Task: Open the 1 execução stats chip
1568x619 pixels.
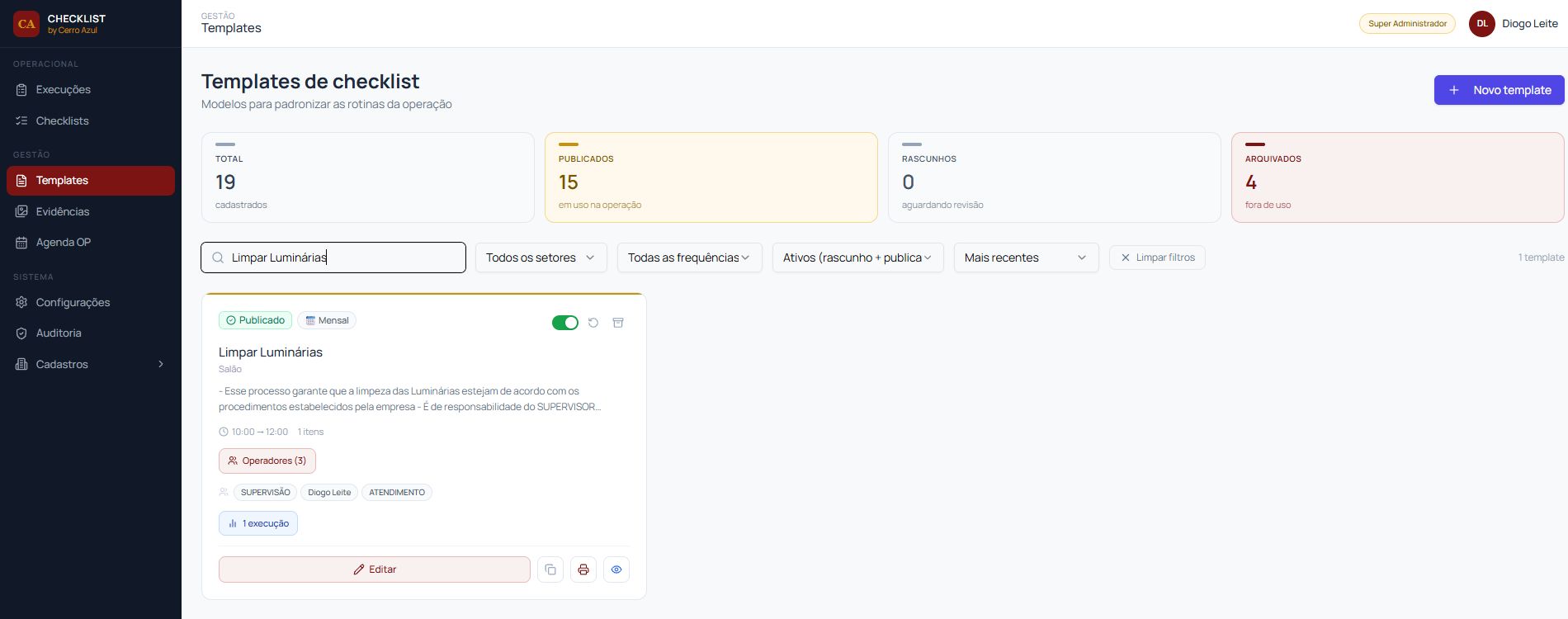Action: pyautogui.click(x=258, y=523)
